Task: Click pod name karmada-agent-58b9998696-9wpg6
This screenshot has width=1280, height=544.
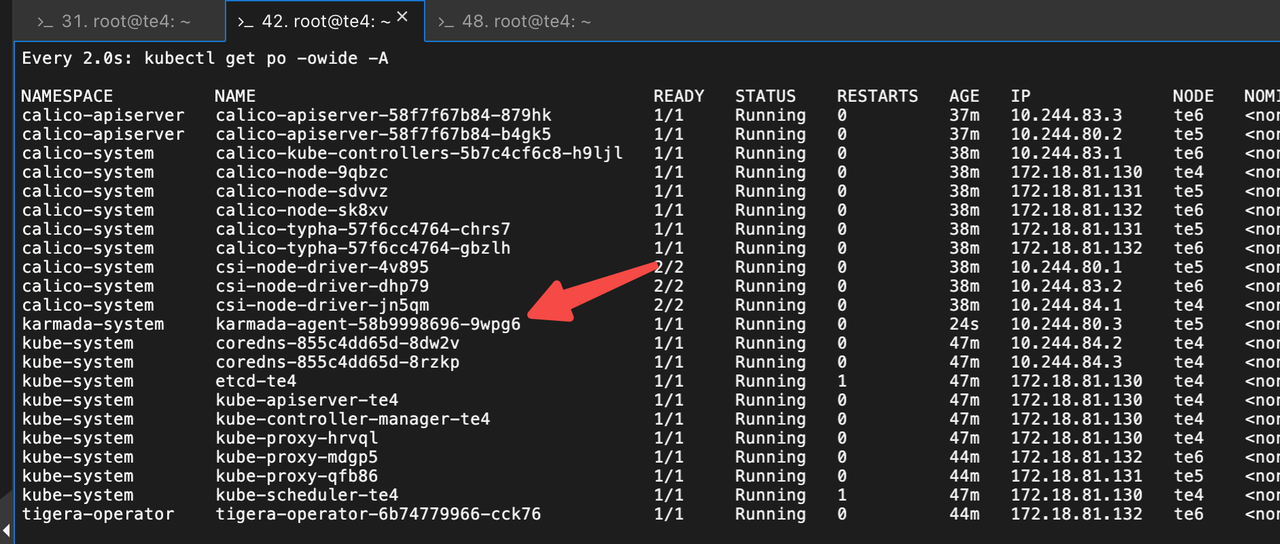Action: [368, 324]
